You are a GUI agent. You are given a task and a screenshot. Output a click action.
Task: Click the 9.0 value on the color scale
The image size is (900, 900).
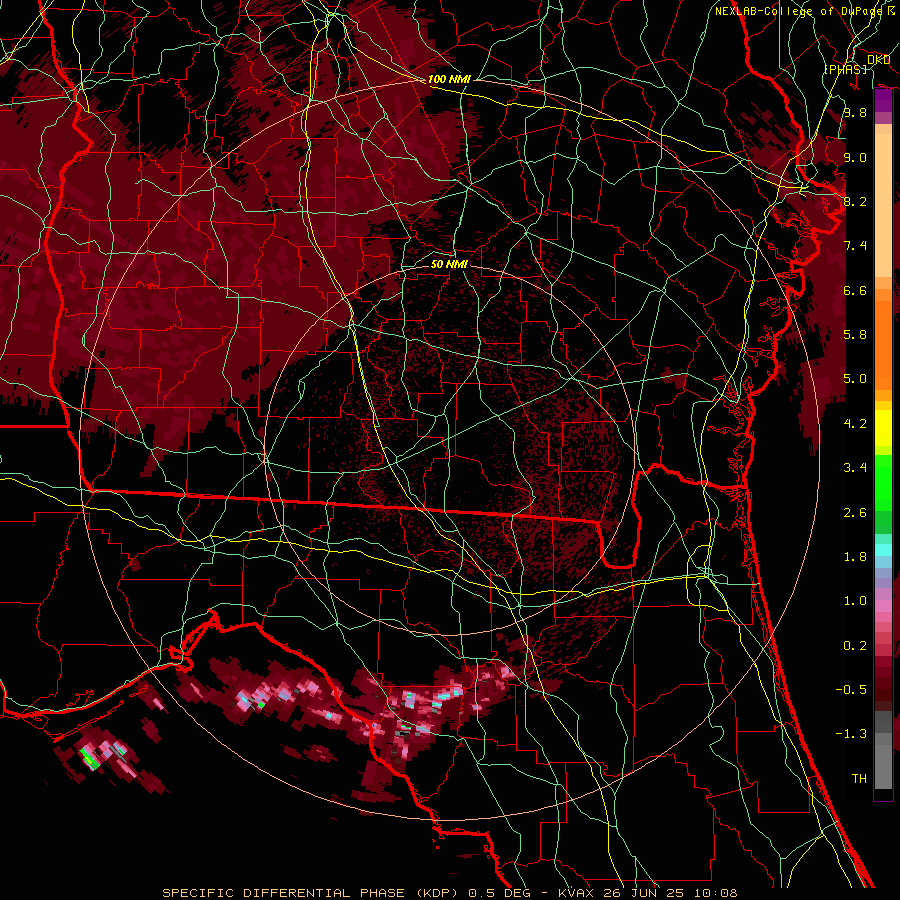(855, 157)
